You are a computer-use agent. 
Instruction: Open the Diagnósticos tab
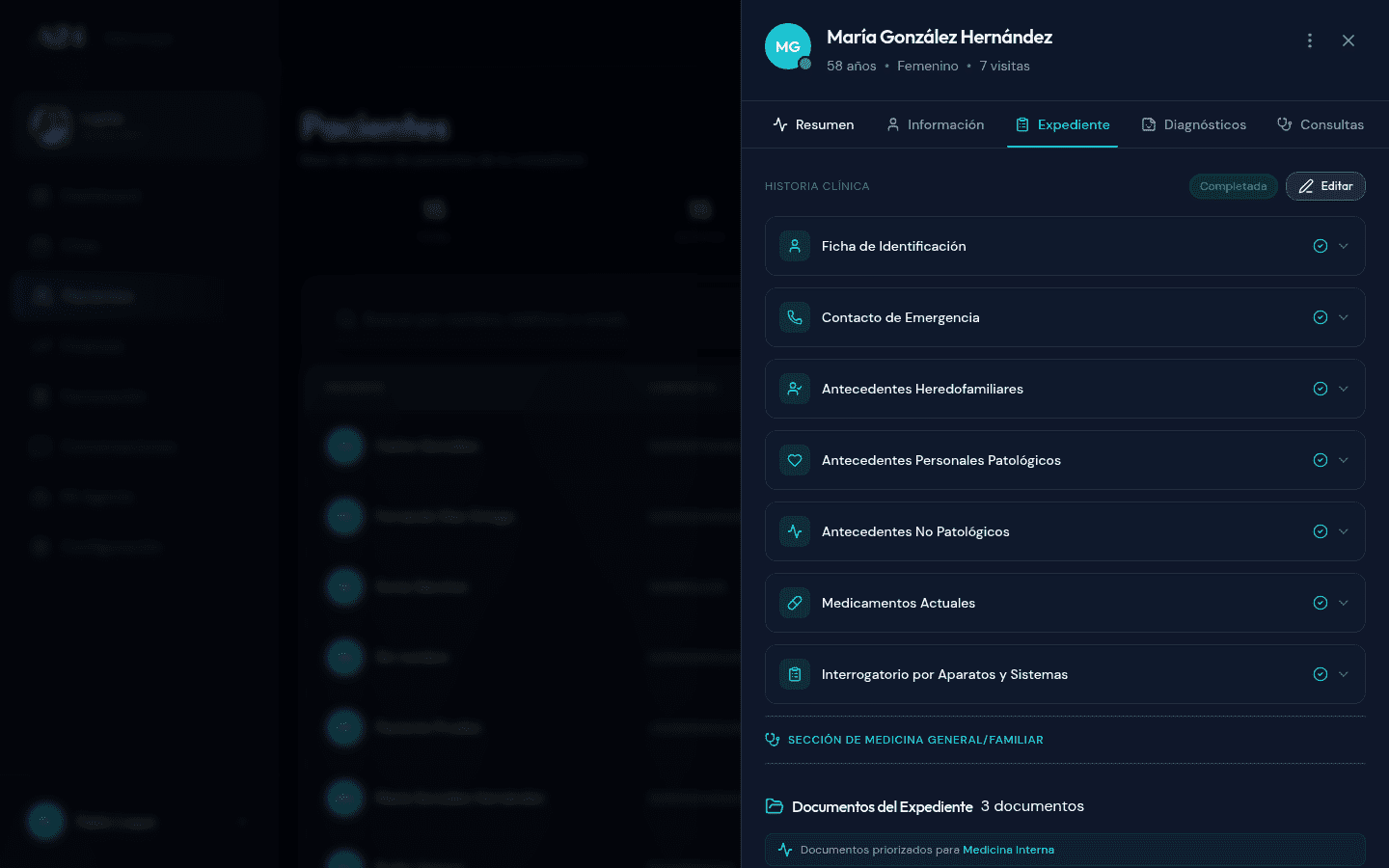[x=1193, y=124]
